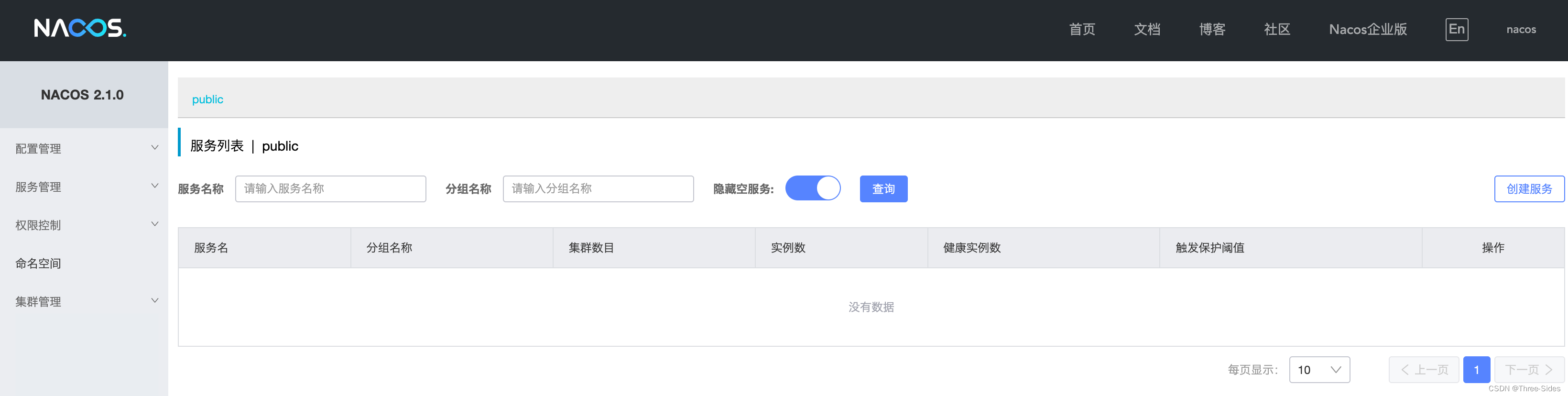Open Nacos企业版 in top navigation
This screenshot has height=396, width=1568.
pos(1368,29)
